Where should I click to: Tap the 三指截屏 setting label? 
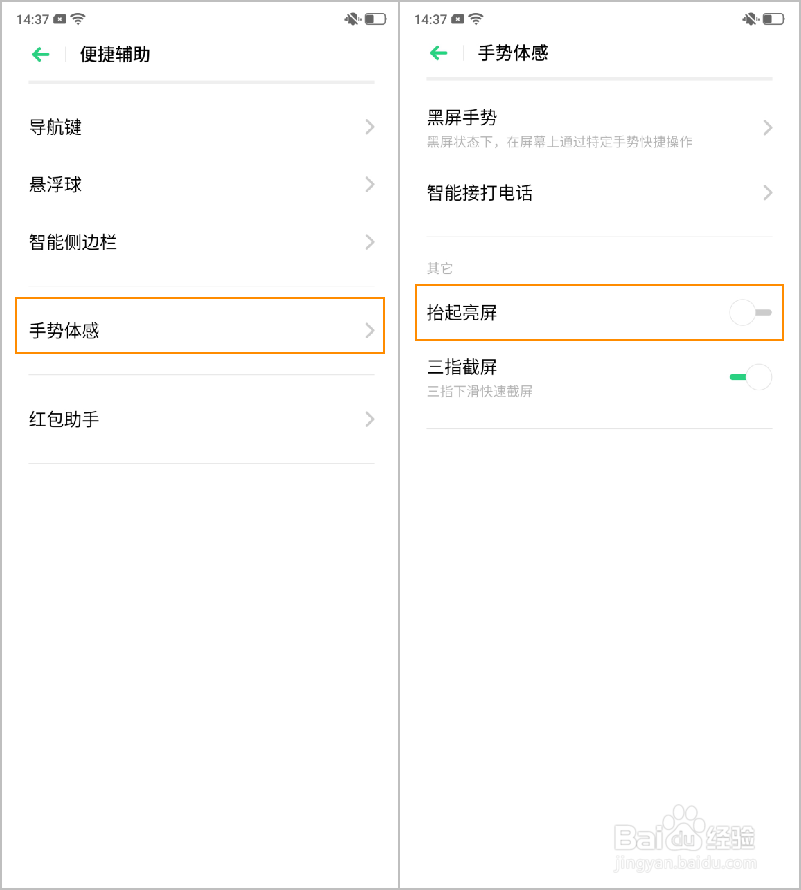click(462, 368)
